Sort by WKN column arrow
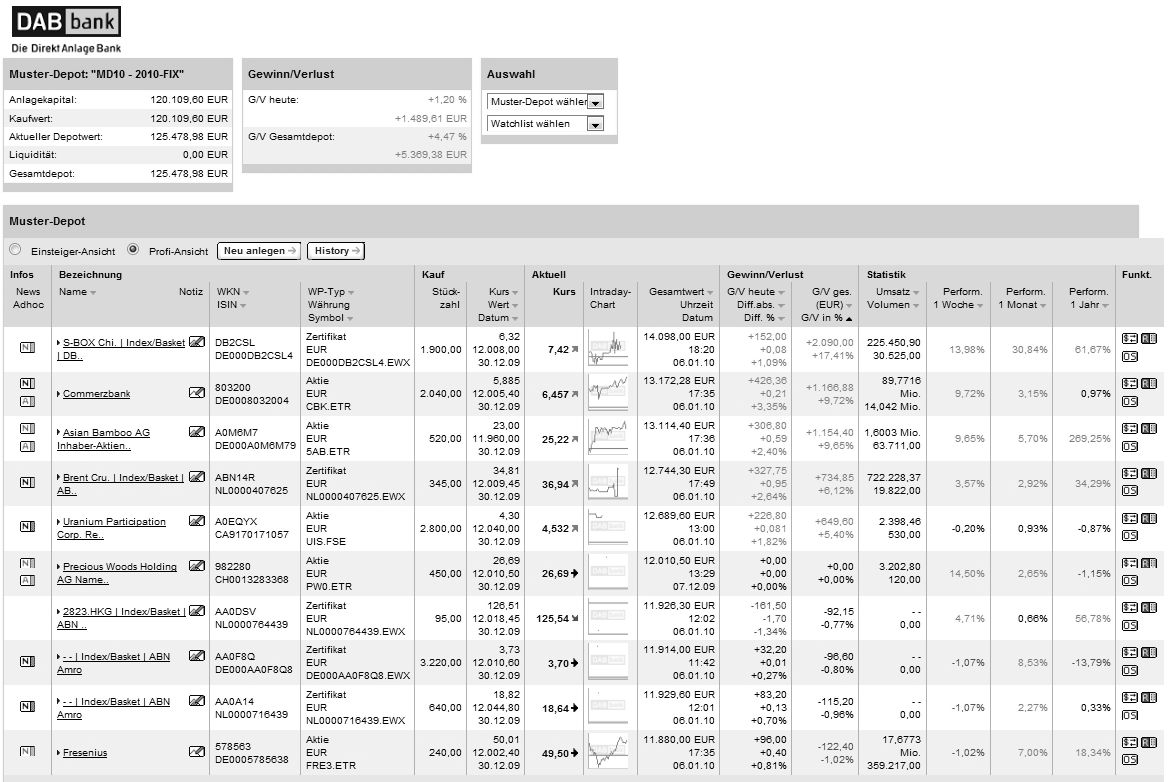 (246, 292)
